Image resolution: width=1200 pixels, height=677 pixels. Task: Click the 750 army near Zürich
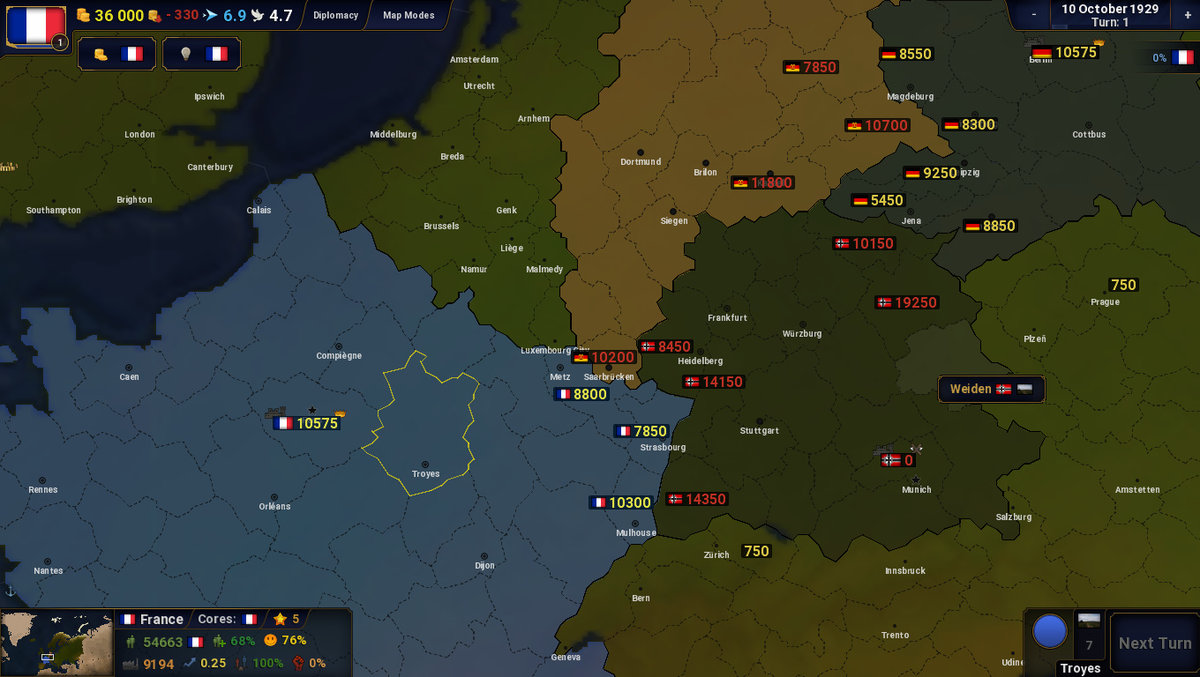pyautogui.click(x=757, y=551)
